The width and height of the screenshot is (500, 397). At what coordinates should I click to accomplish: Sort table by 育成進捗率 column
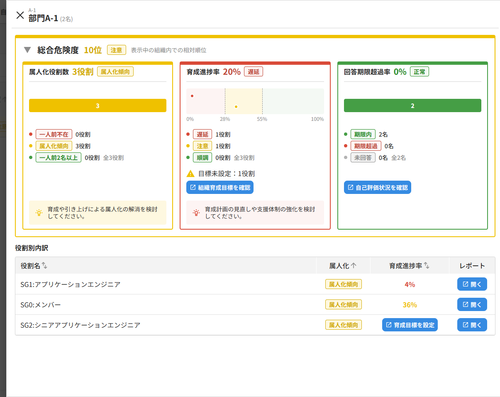click(x=409, y=266)
